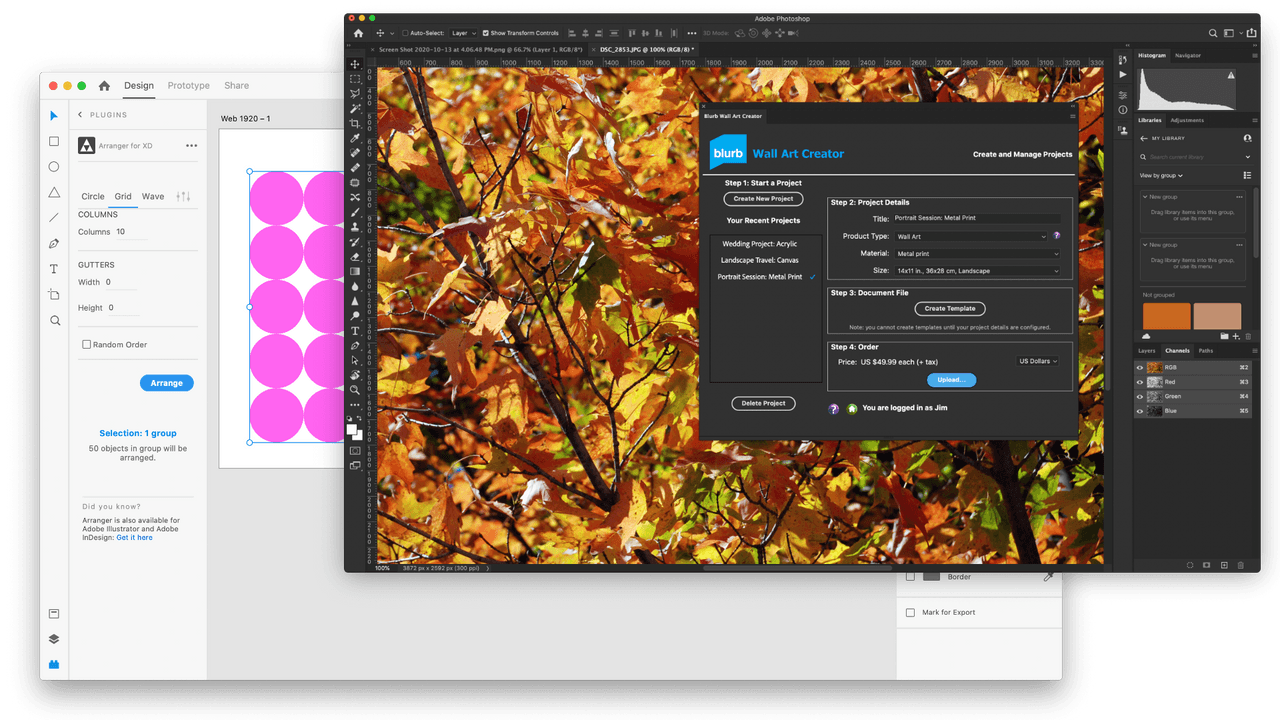
Task: Switch to Prototype tab in XD
Action: [x=189, y=86]
